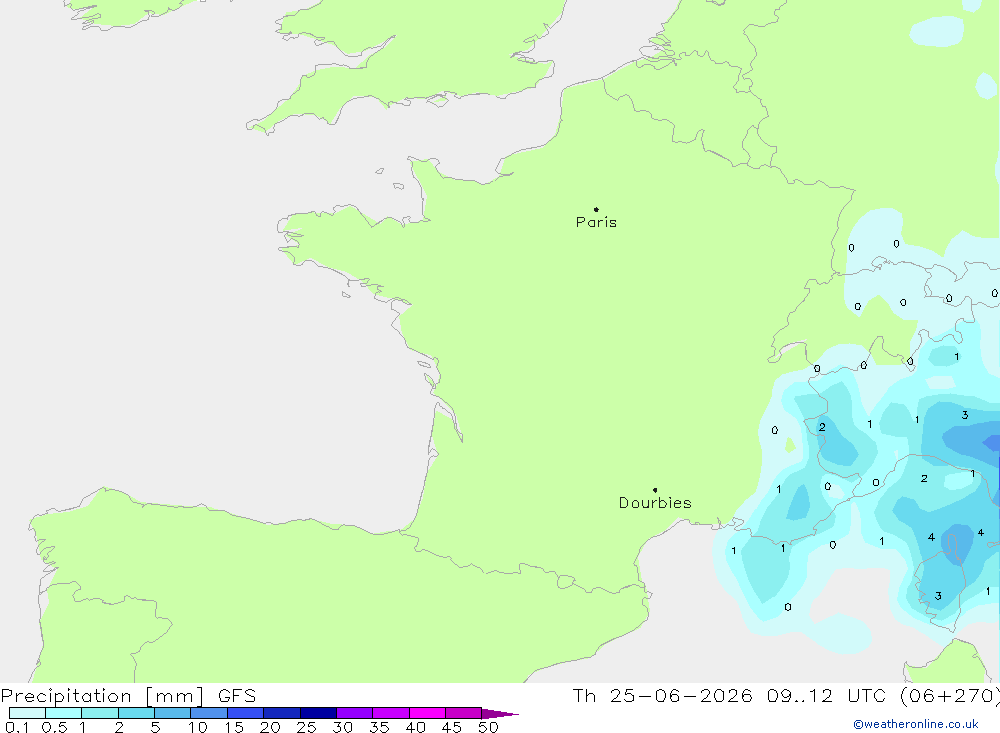
Task: Click the legend scale label 25
Action: coord(306,727)
